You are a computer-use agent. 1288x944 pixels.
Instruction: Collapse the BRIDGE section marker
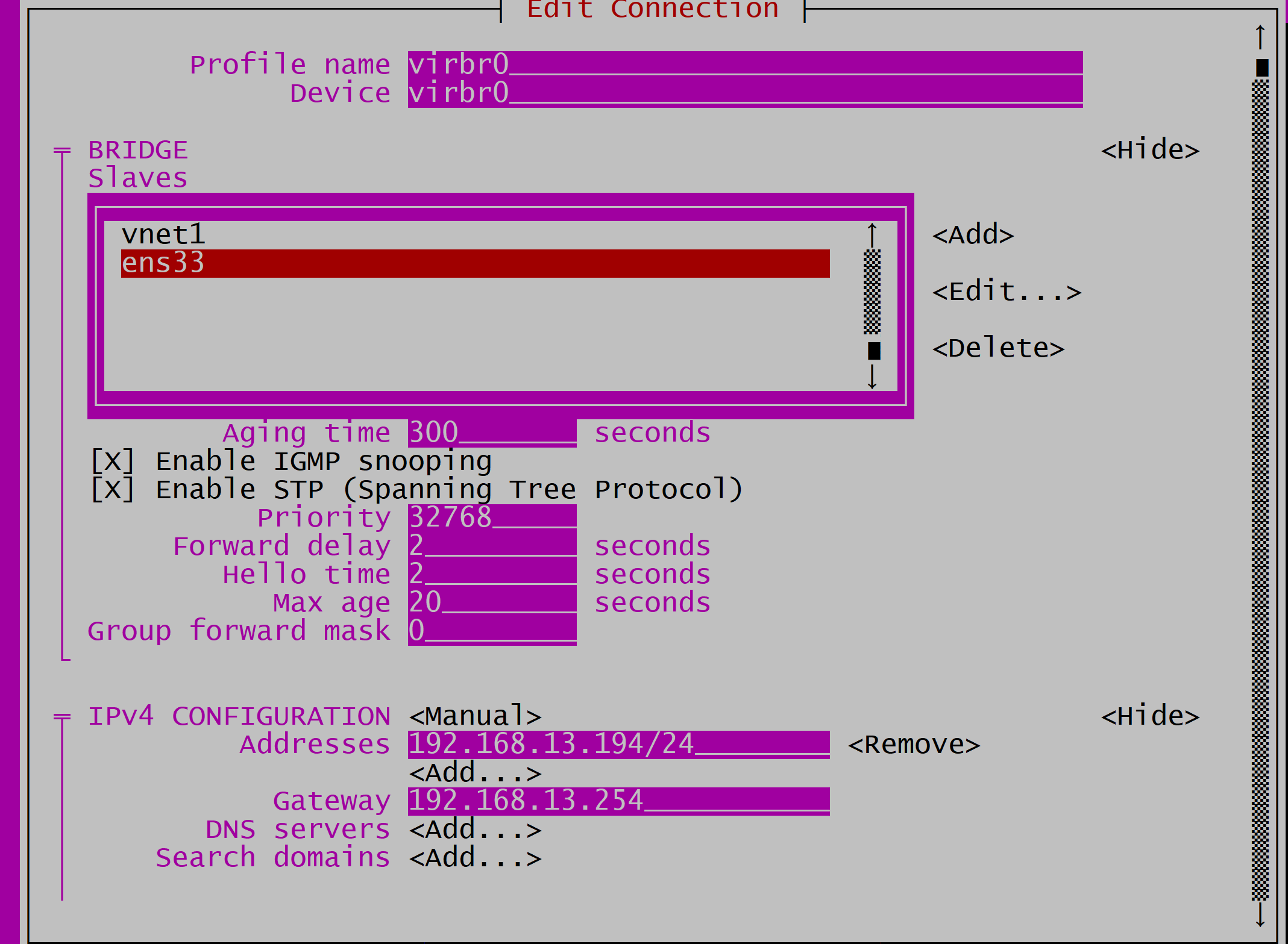pyautogui.click(x=61, y=151)
